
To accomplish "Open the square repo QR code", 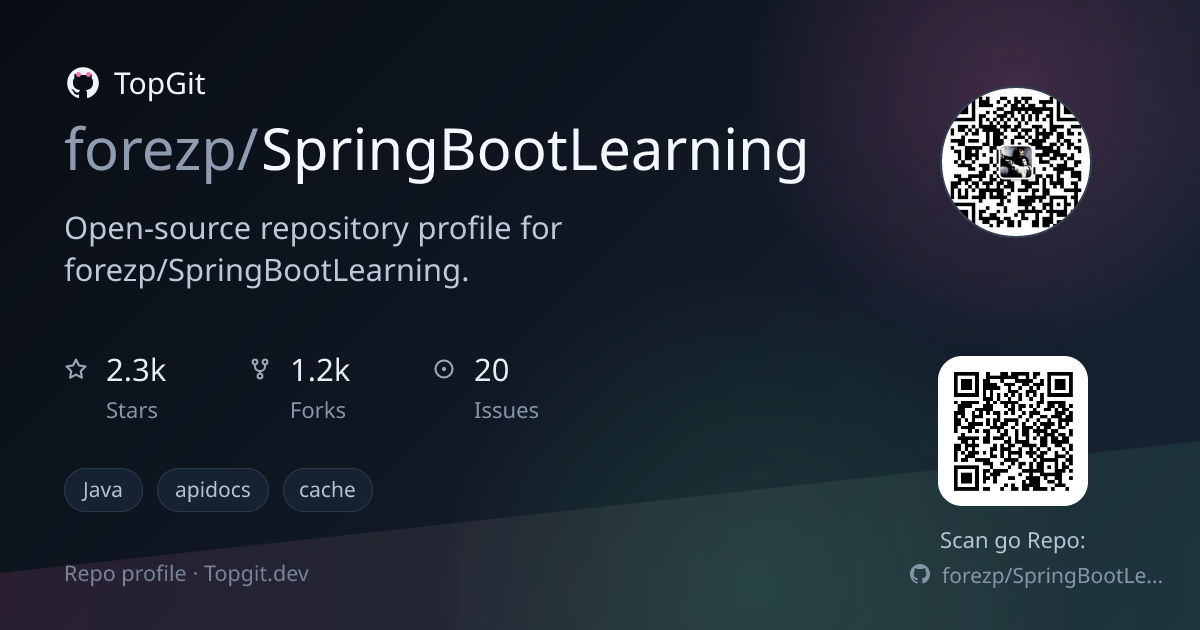I will [x=1013, y=431].
